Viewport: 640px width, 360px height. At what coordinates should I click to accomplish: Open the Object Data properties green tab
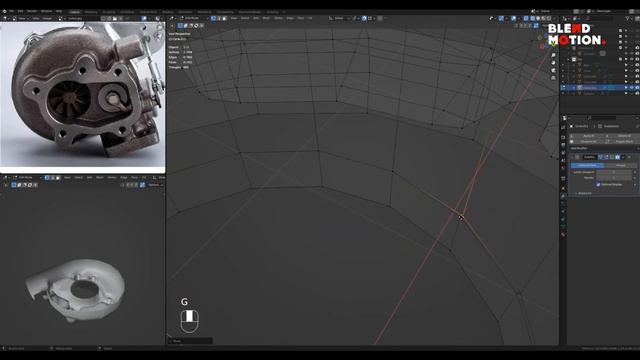(x=563, y=227)
